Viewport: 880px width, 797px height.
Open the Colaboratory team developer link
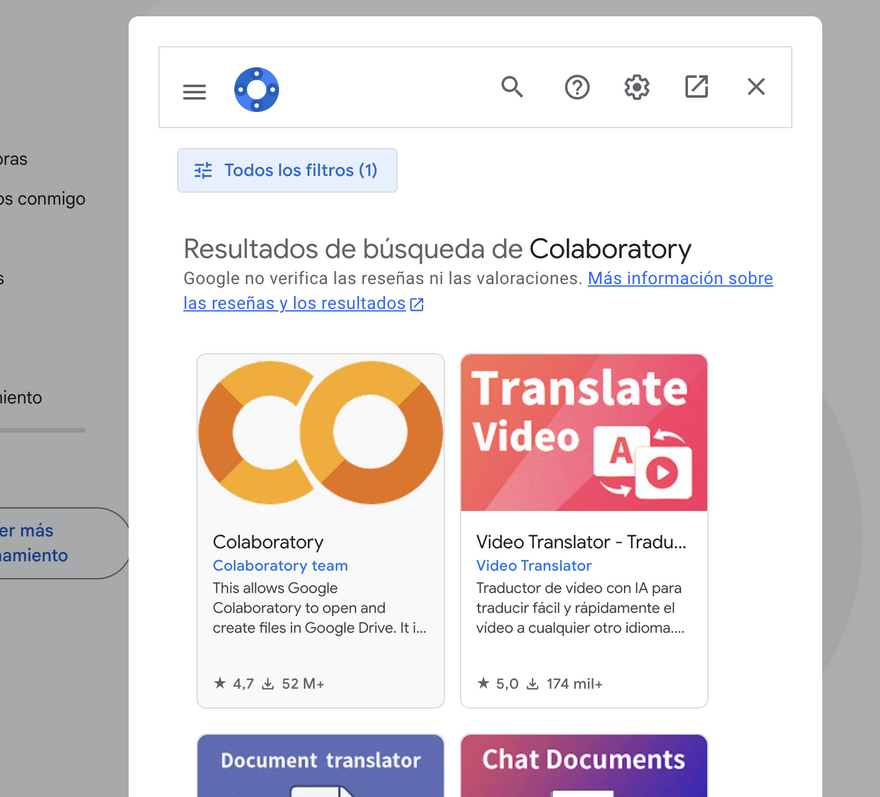280,565
